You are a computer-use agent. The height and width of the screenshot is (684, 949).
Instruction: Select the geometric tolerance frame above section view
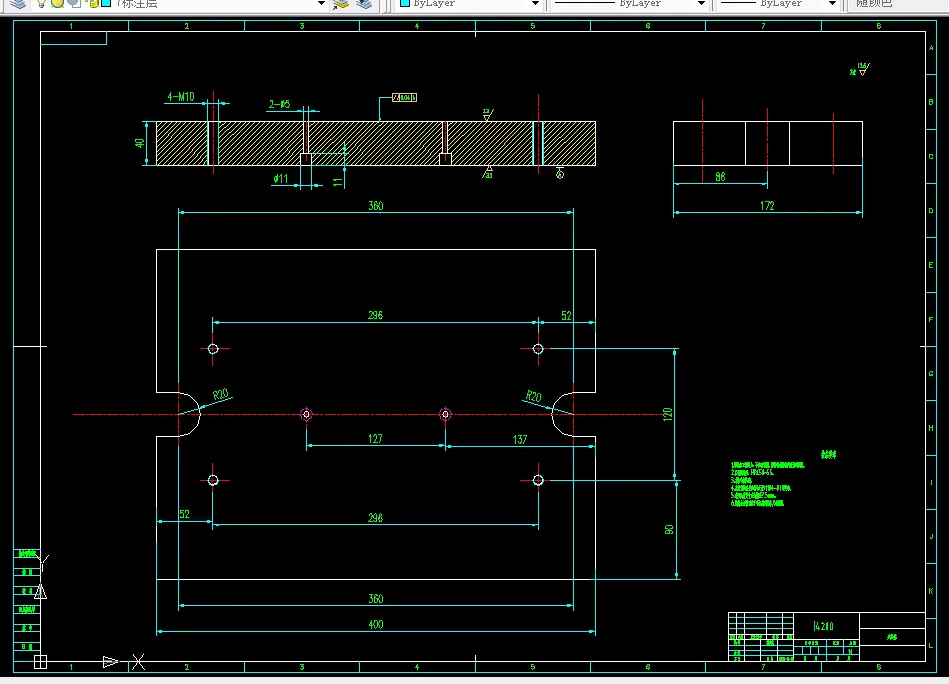click(x=404, y=97)
